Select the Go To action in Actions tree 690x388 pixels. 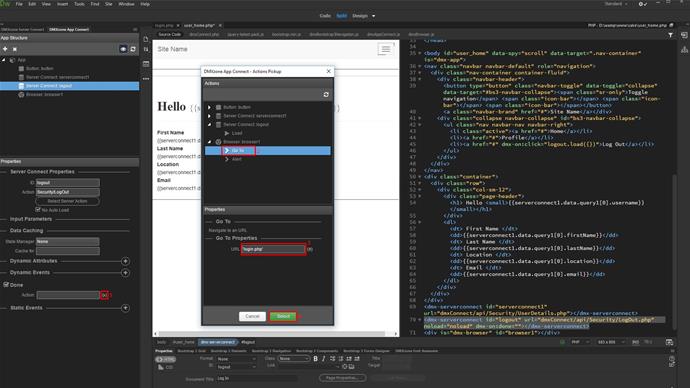(x=268, y=150)
